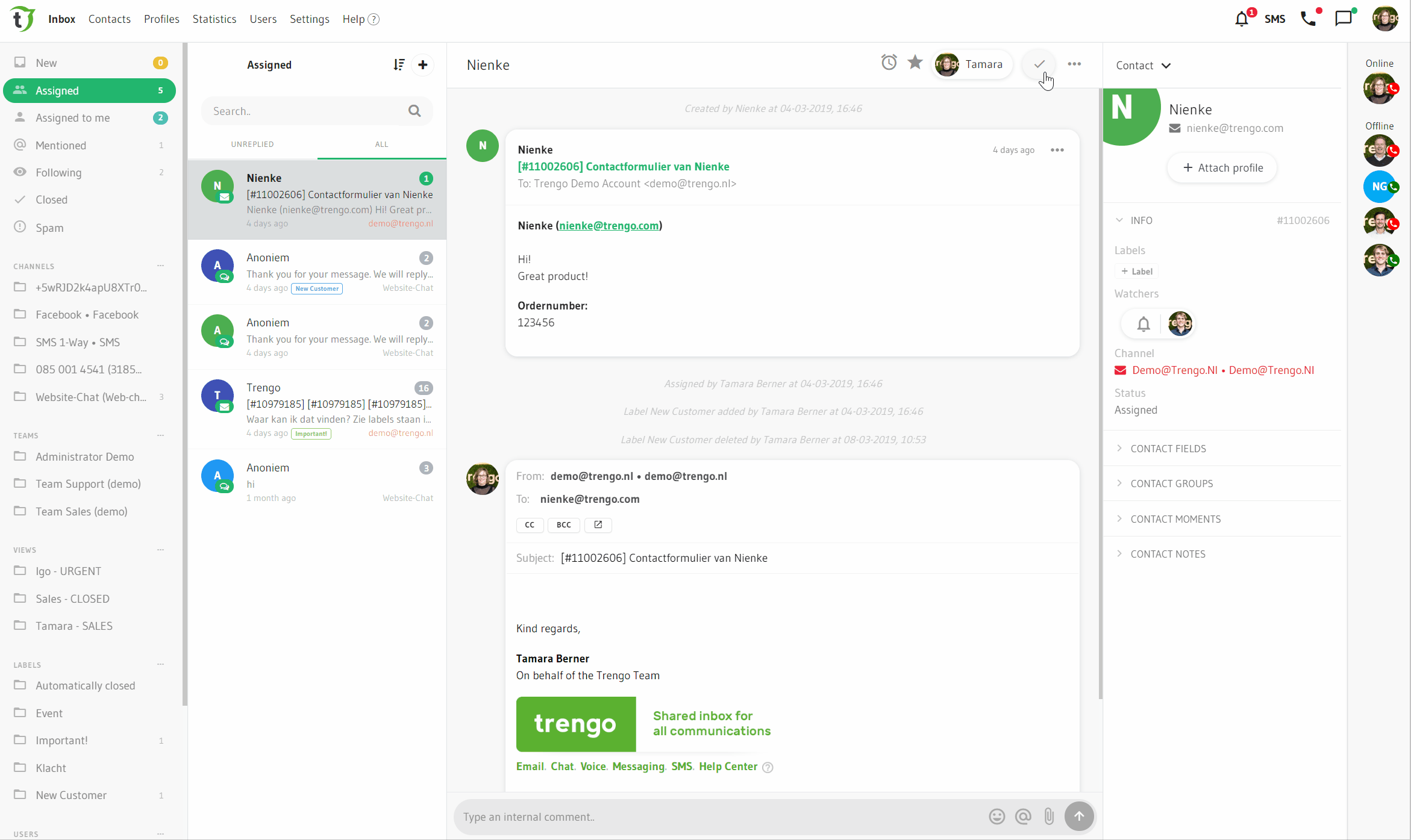Open the Users menu

263,19
